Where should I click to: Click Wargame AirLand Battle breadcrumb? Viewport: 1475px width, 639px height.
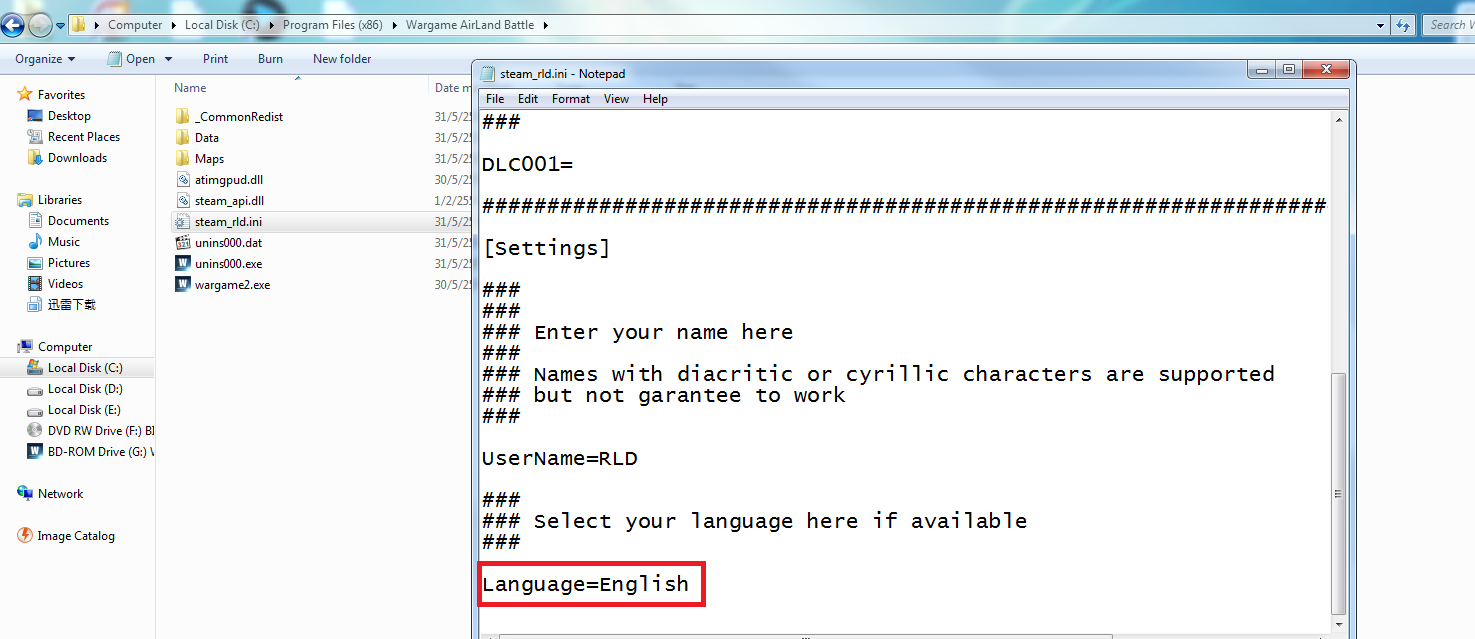471,25
